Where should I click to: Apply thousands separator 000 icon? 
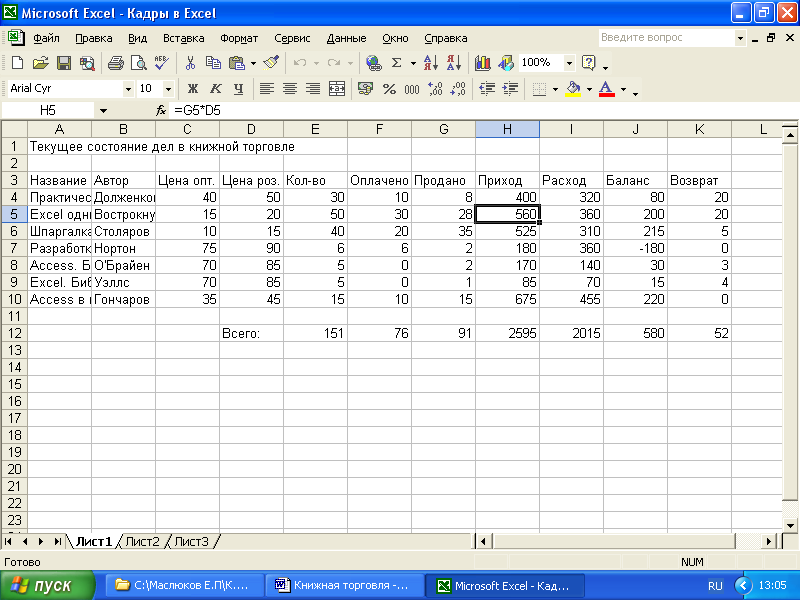coord(412,89)
